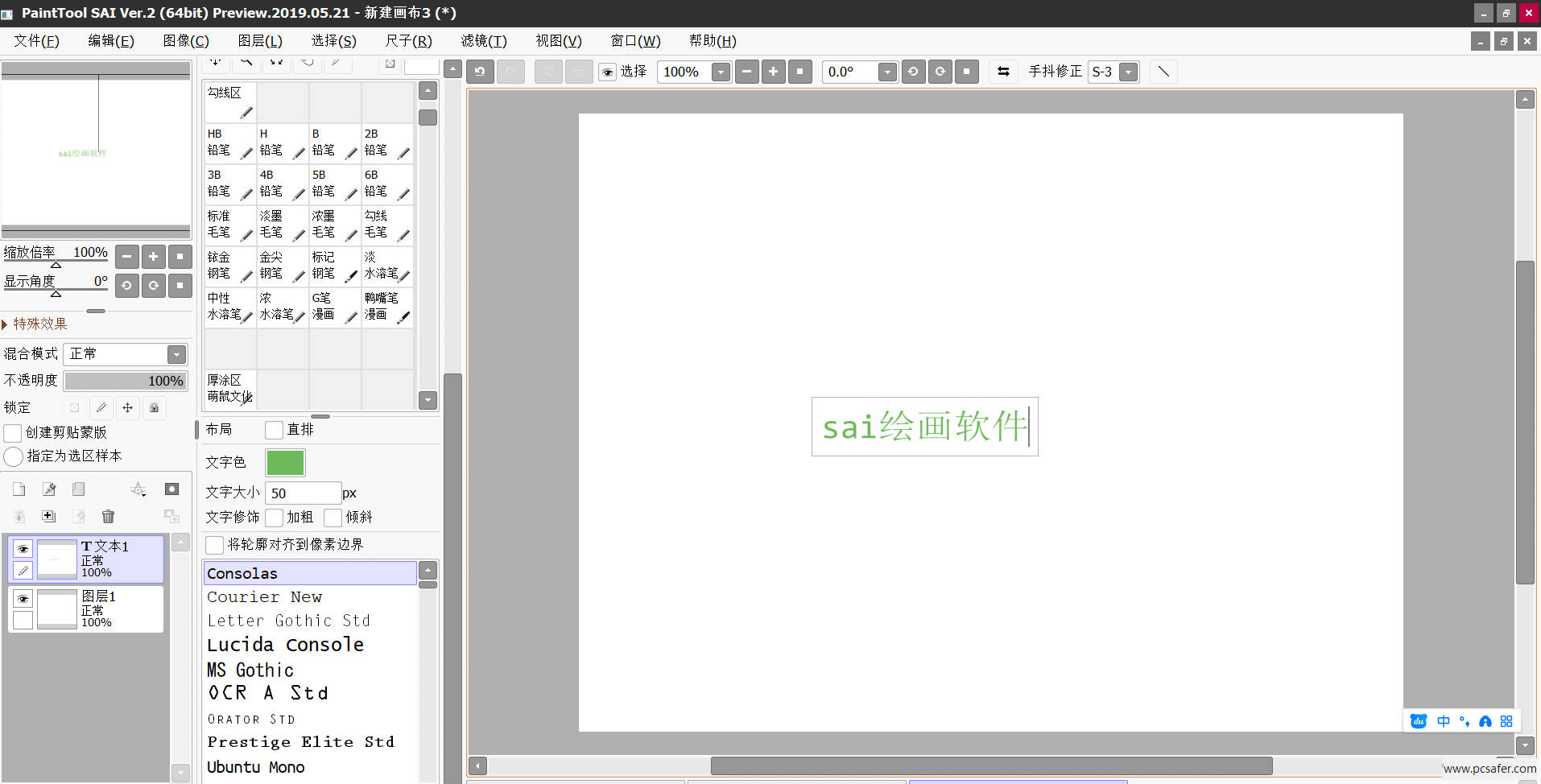The height and width of the screenshot is (784, 1541).
Task: Rotate canvas counterclockwise in top toolbar
Action: (913, 72)
